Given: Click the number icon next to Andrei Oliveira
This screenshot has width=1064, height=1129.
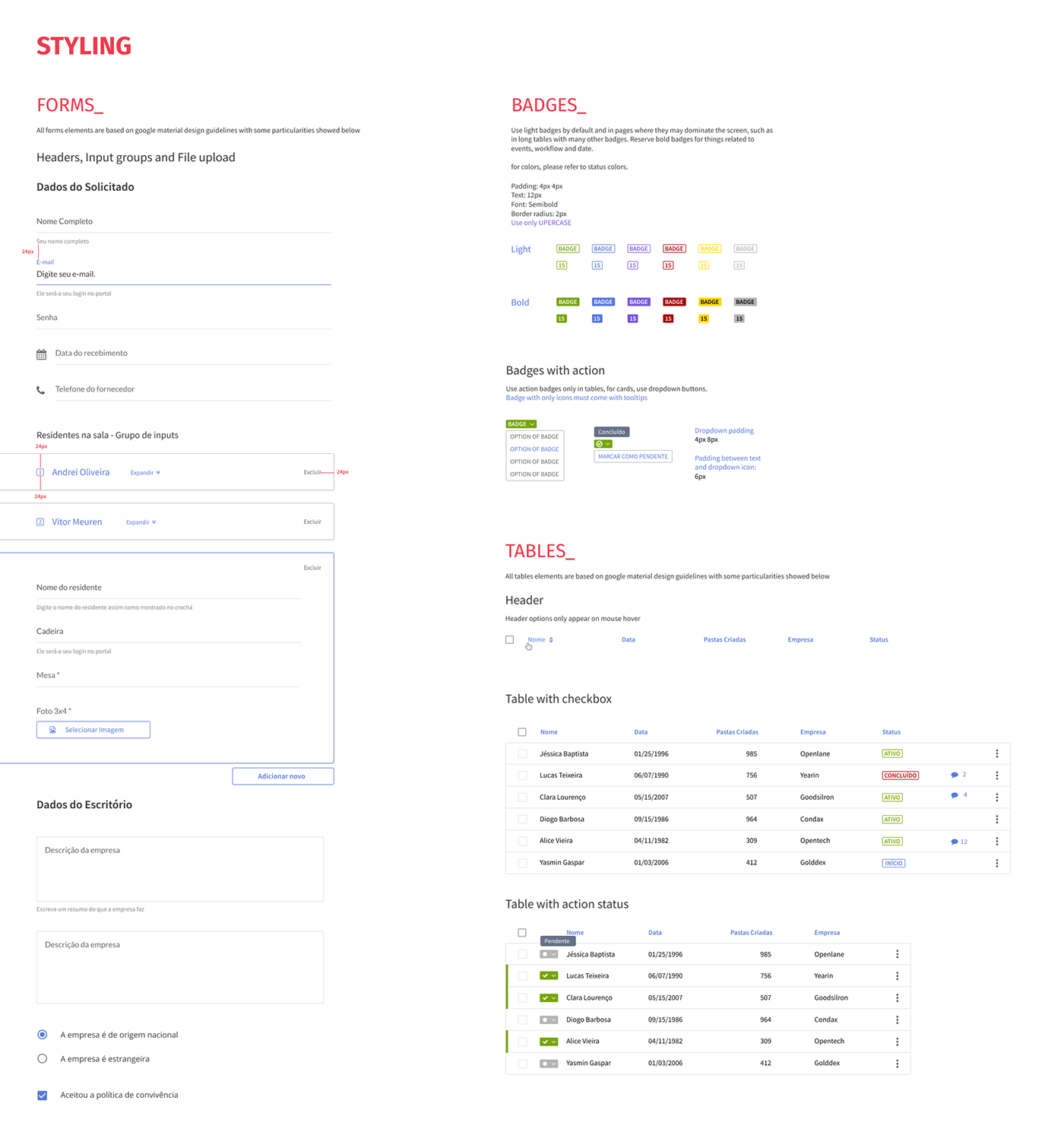Looking at the screenshot, I should point(40,472).
